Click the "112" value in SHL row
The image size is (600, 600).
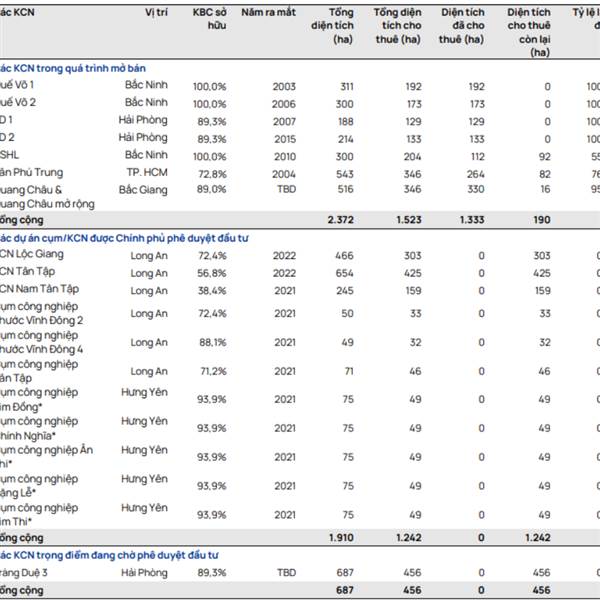click(478, 157)
